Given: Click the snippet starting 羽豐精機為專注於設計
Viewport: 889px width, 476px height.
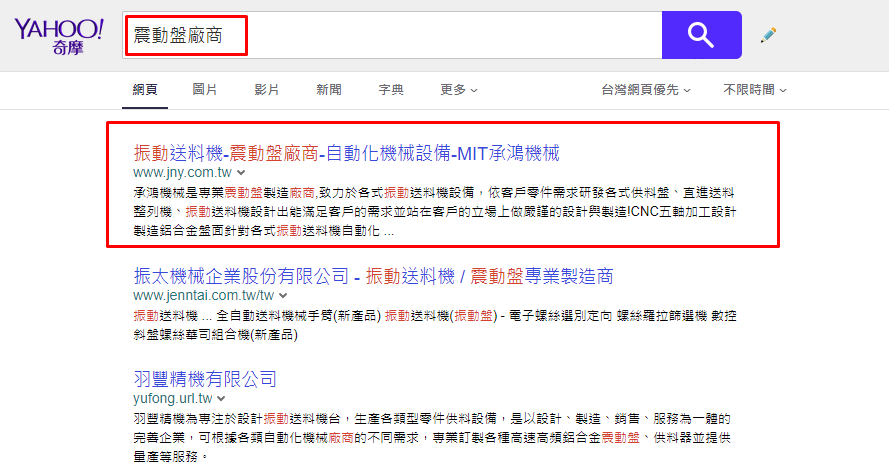Looking at the screenshot, I should (432, 437).
